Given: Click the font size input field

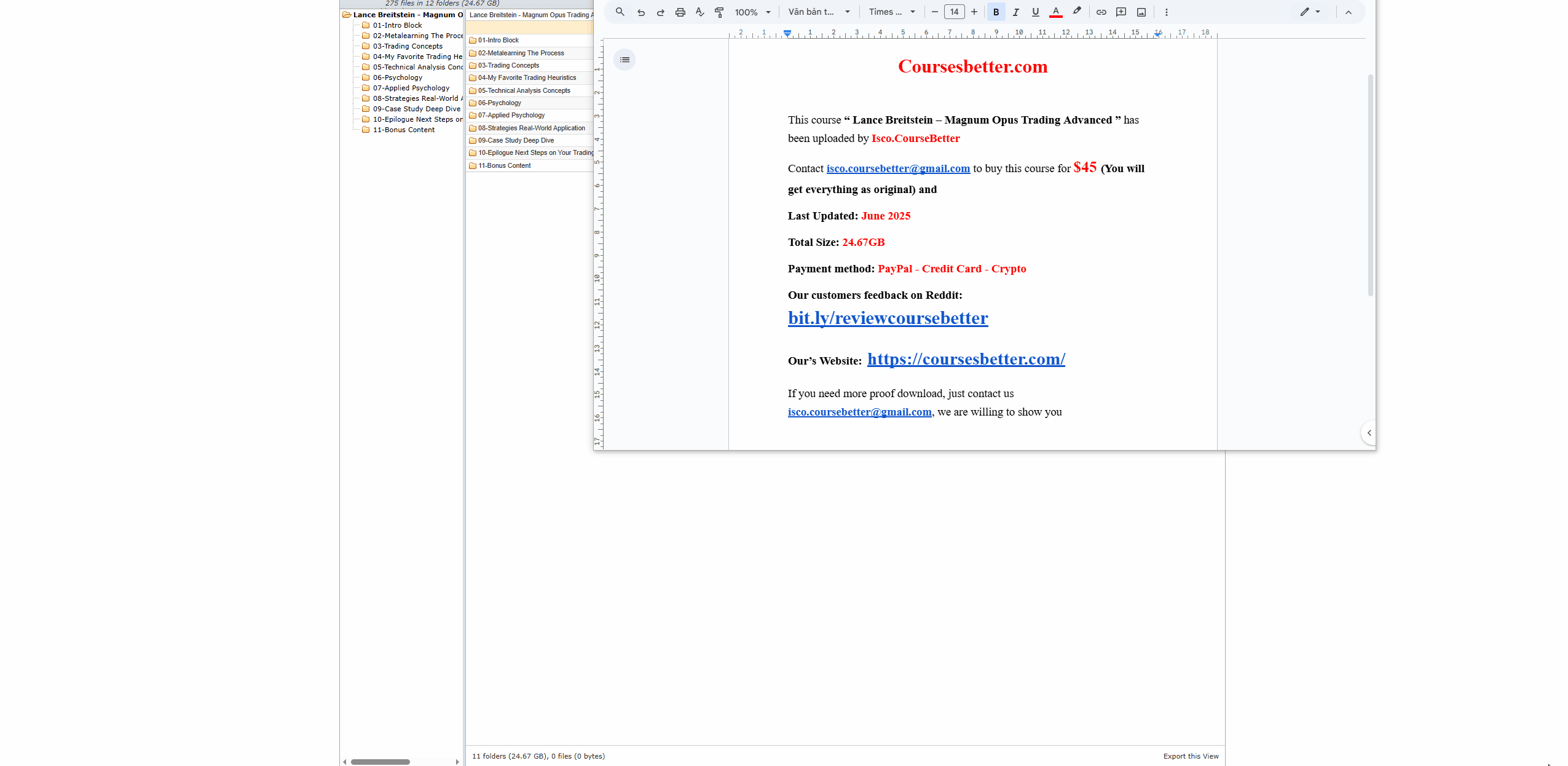Looking at the screenshot, I should pos(954,12).
